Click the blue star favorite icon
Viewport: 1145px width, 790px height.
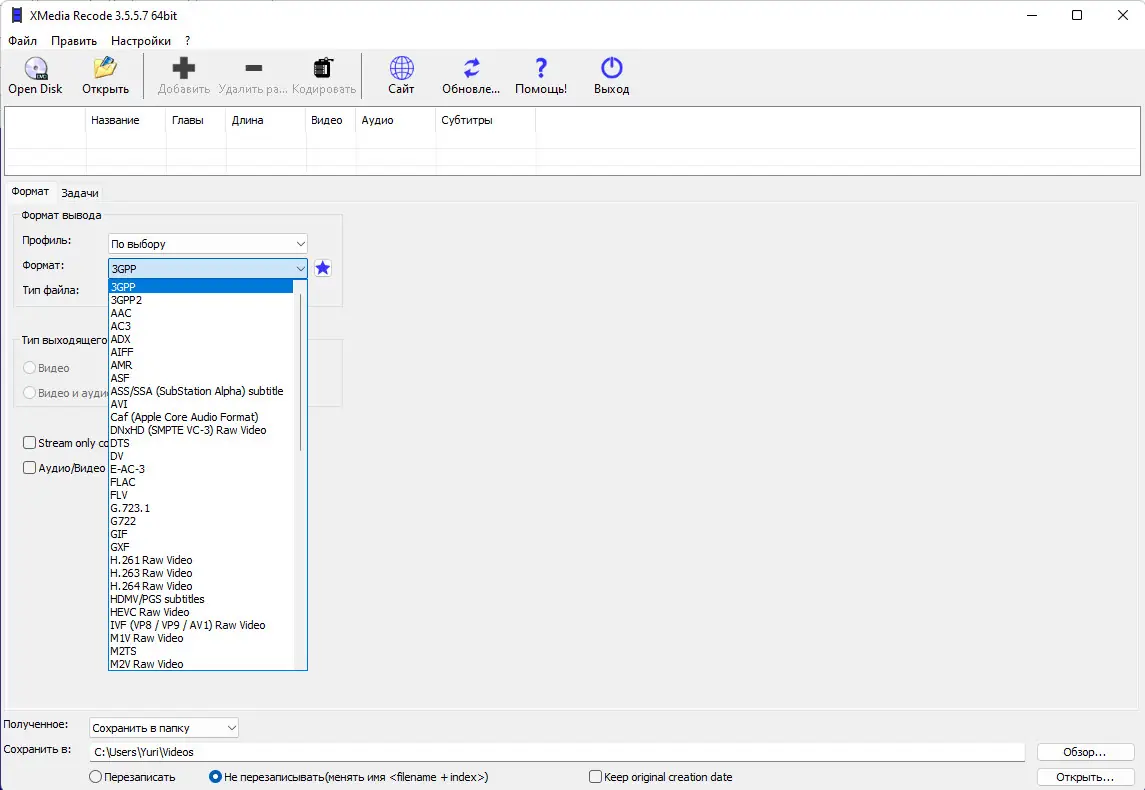[323, 269]
